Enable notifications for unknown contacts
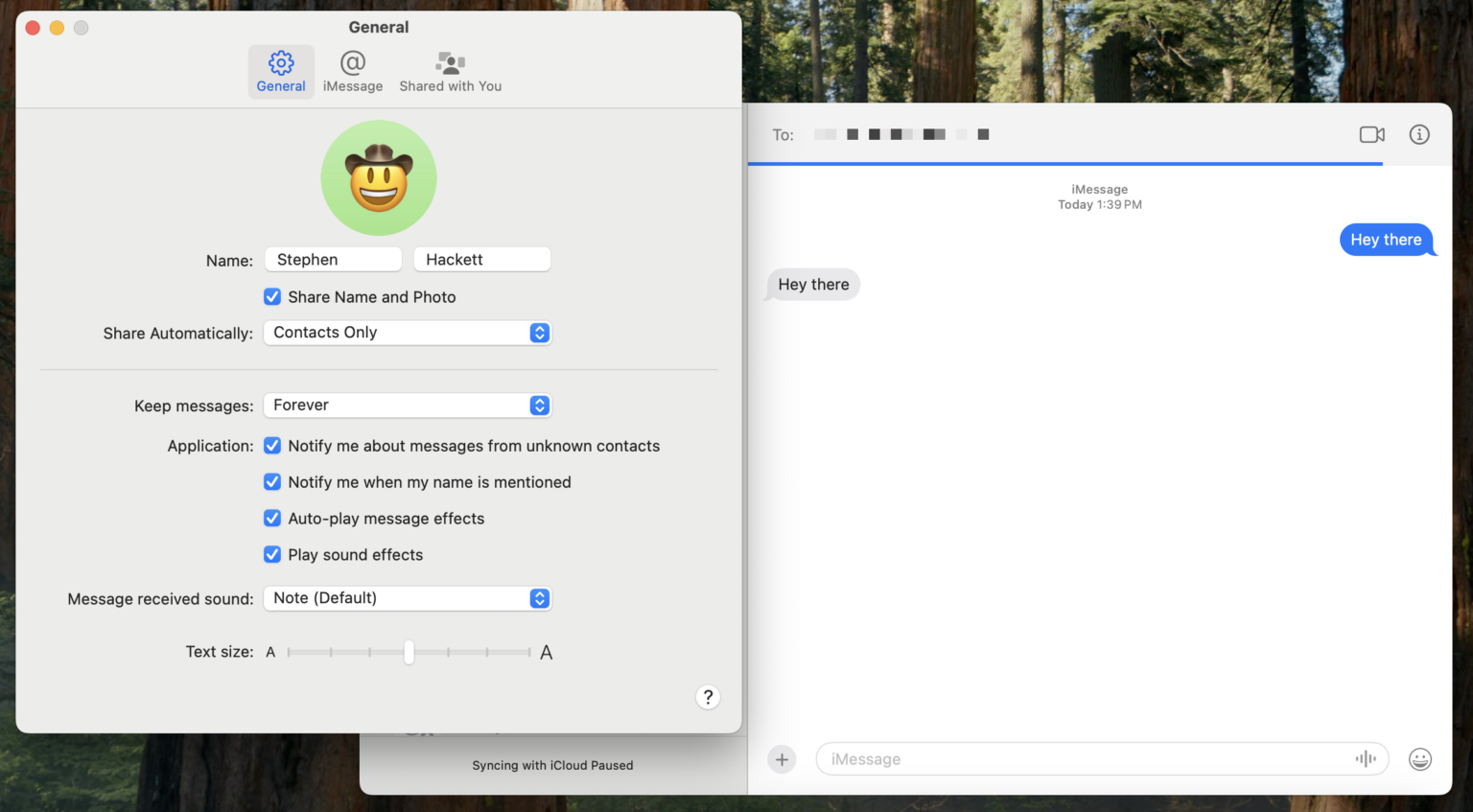The height and width of the screenshot is (812, 1473). (x=272, y=446)
